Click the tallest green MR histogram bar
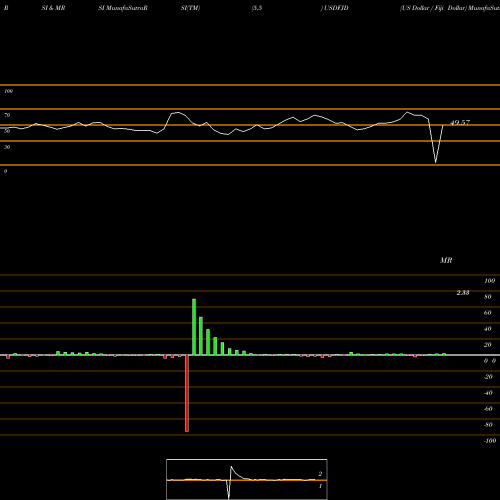The image size is (500, 500). pyautogui.click(x=194, y=327)
